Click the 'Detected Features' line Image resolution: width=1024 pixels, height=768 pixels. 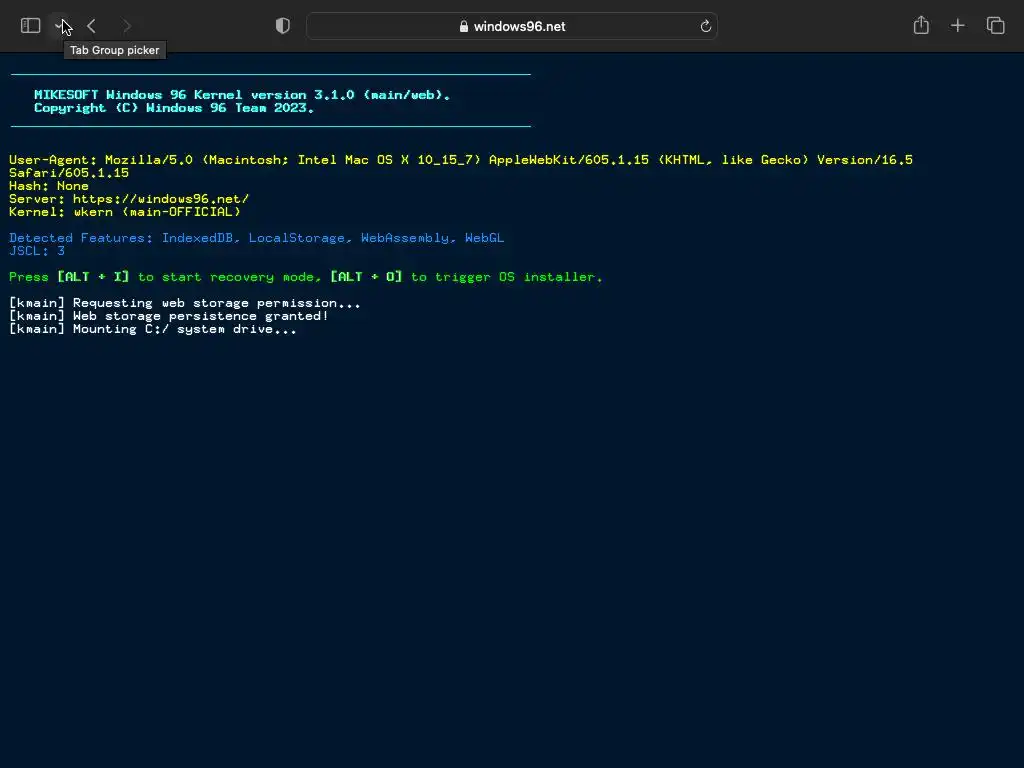point(257,238)
